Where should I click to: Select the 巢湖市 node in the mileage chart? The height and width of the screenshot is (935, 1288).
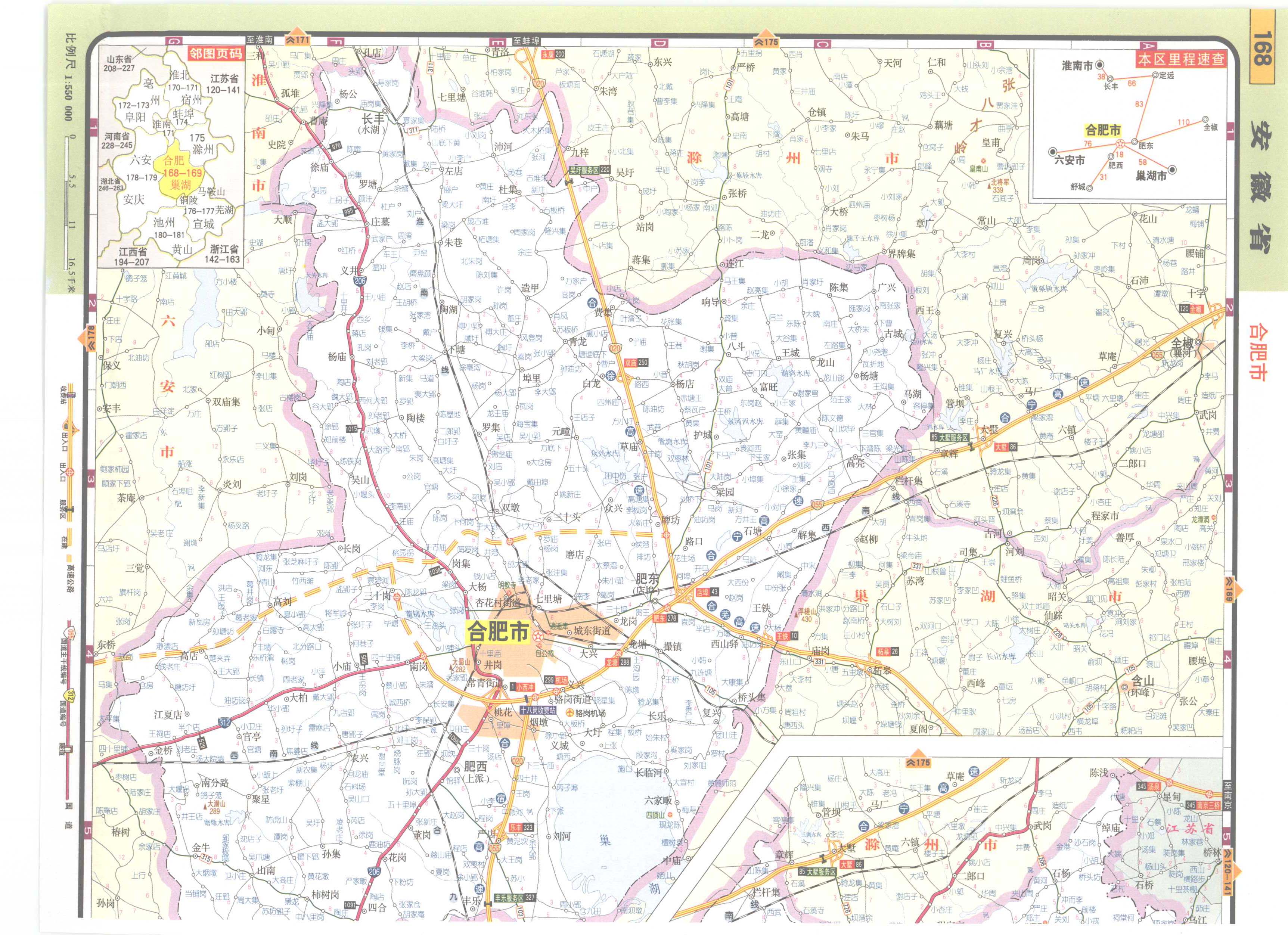(x=1172, y=170)
